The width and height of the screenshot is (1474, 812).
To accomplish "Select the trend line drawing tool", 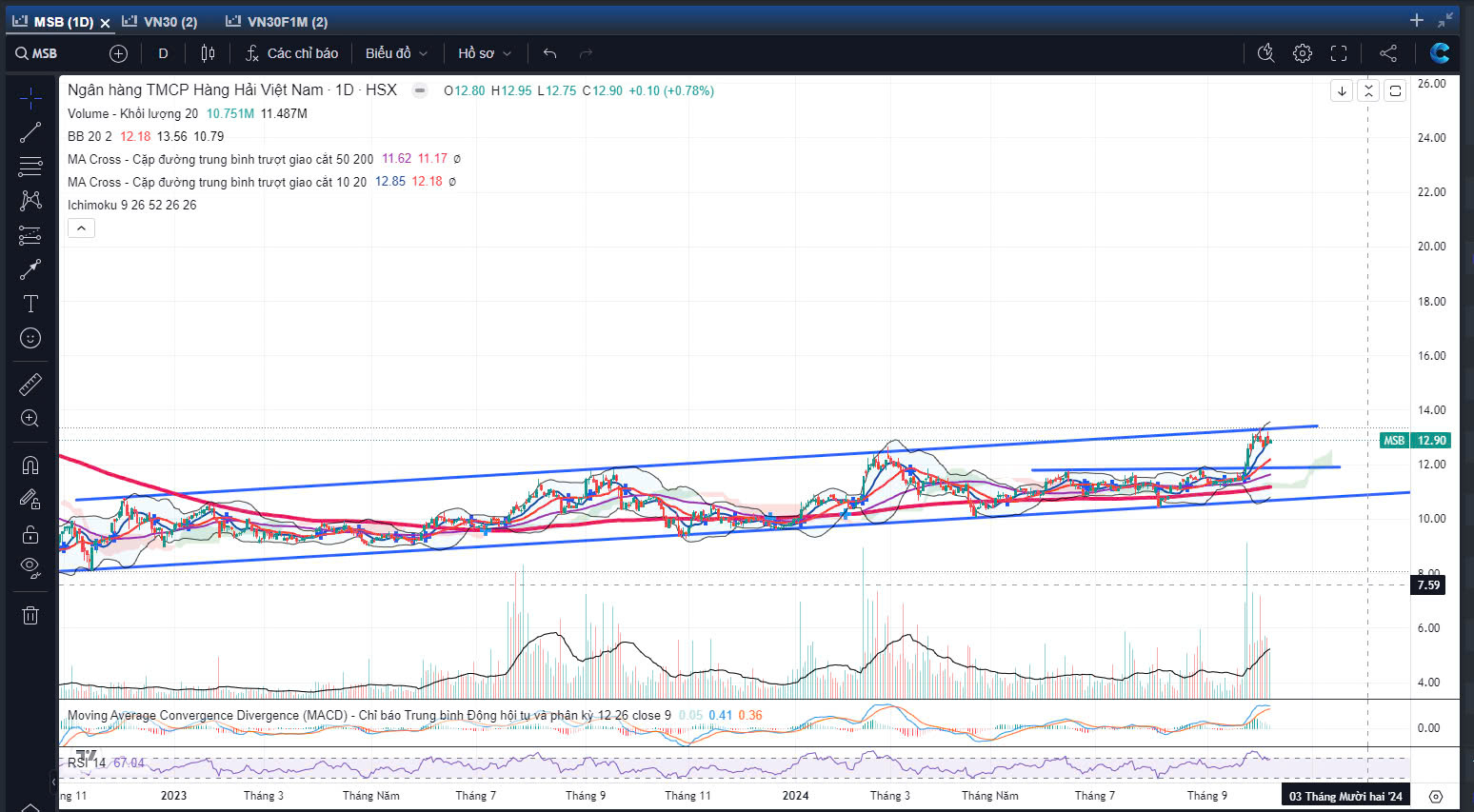I will pyautogui.click(x=30, y=132).
